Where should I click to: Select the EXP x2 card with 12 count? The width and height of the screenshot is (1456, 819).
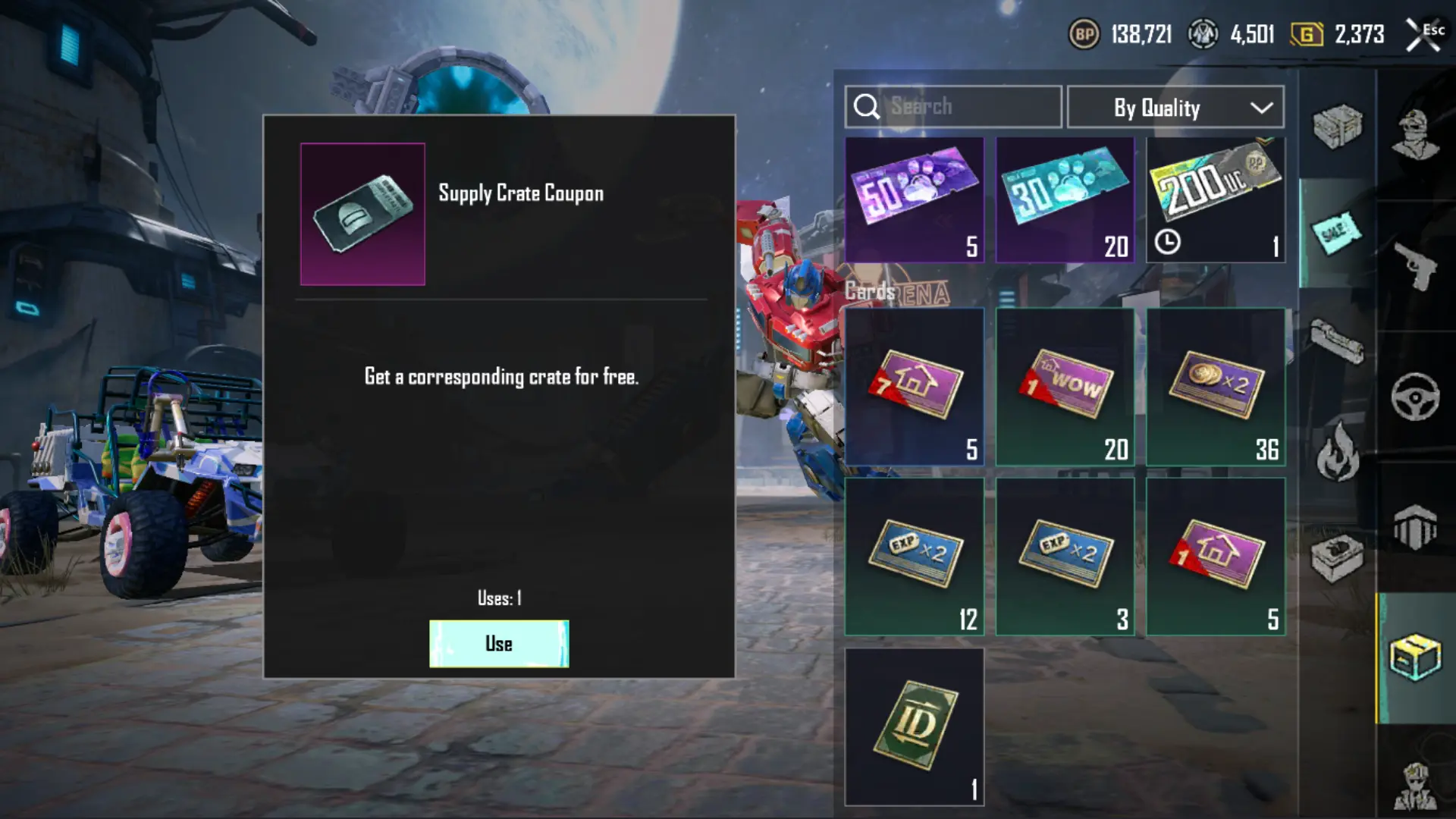915,557
